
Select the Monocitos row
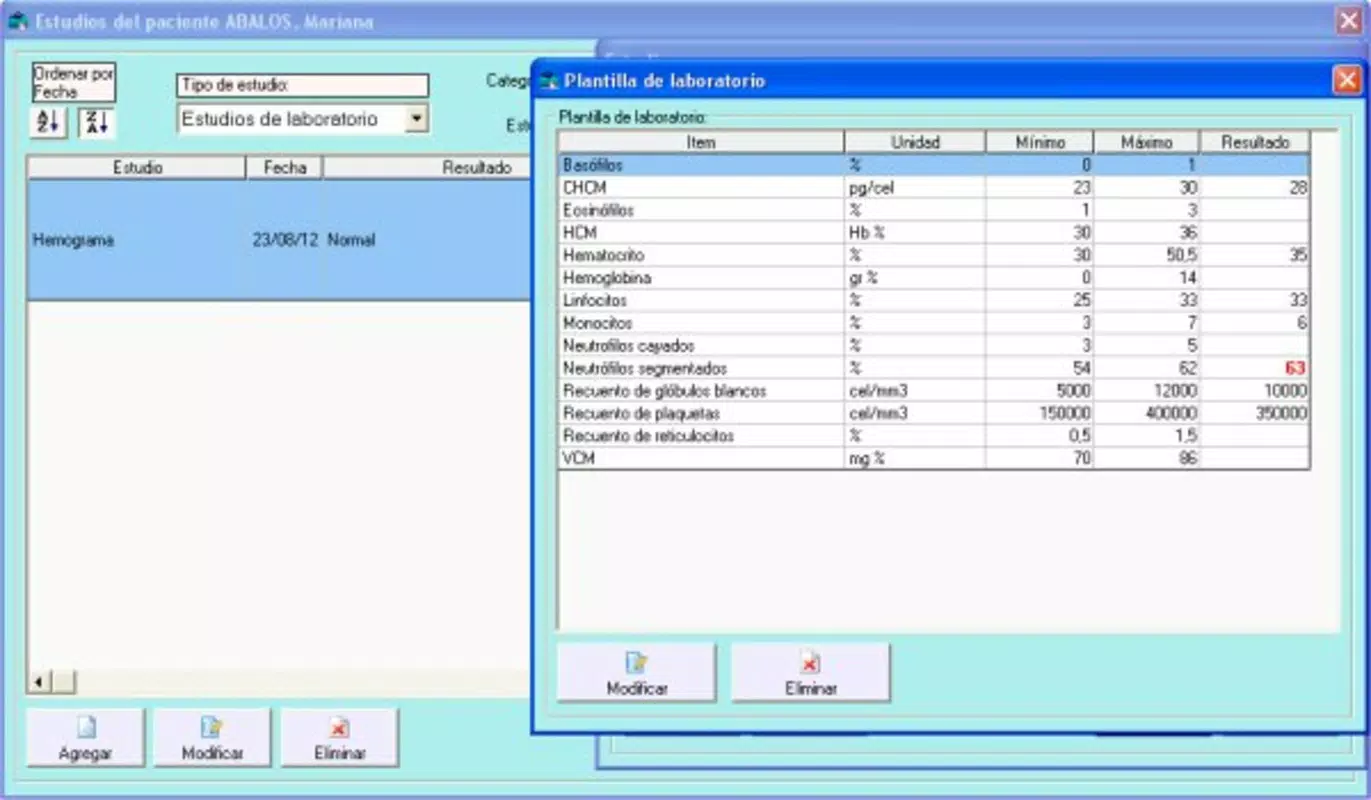pos(934,323)
